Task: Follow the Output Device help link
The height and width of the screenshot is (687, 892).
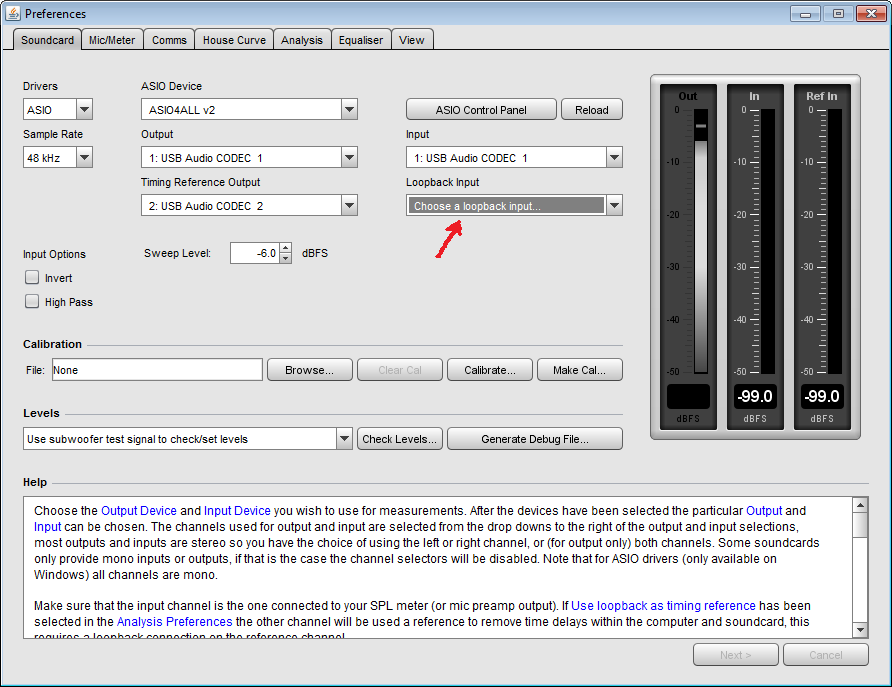Action: click(x=139, y=511)
